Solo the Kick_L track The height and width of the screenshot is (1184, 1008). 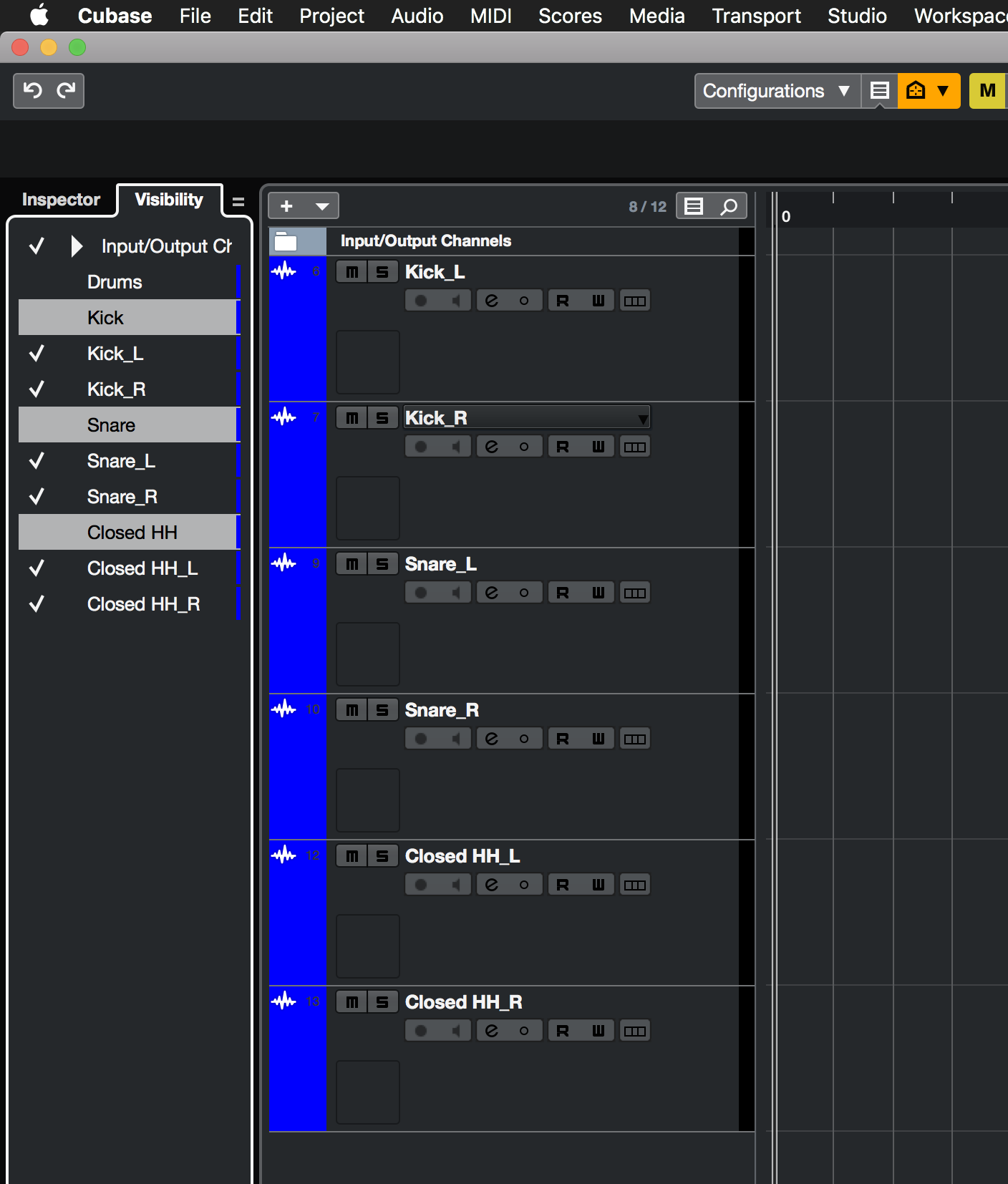click(382, 272)
